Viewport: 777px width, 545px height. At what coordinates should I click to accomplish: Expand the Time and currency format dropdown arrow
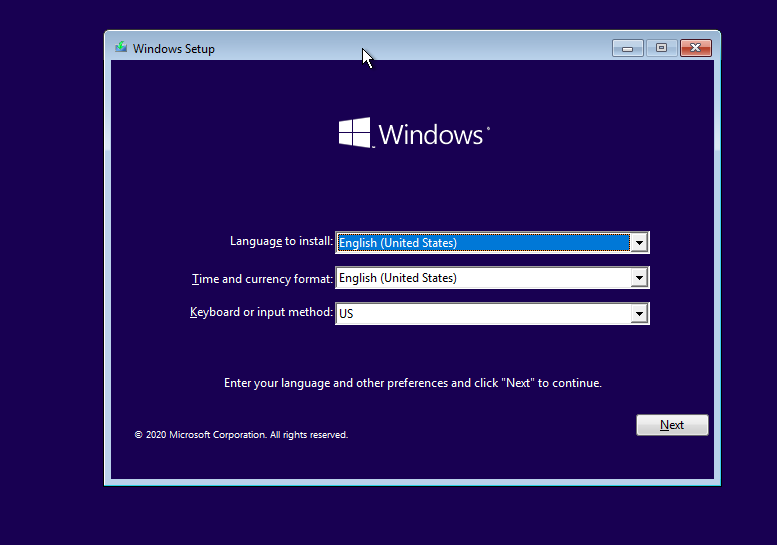[638, 278]
